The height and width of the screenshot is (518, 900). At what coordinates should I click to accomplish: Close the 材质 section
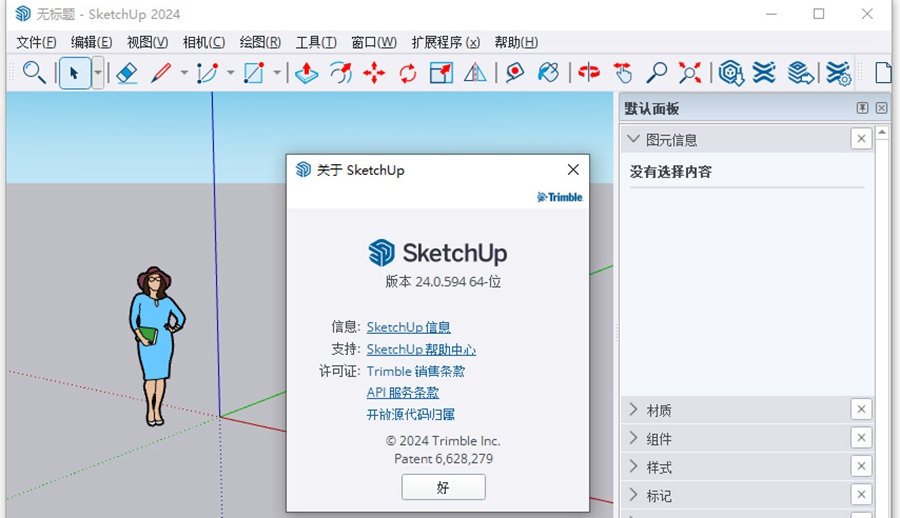861,409
